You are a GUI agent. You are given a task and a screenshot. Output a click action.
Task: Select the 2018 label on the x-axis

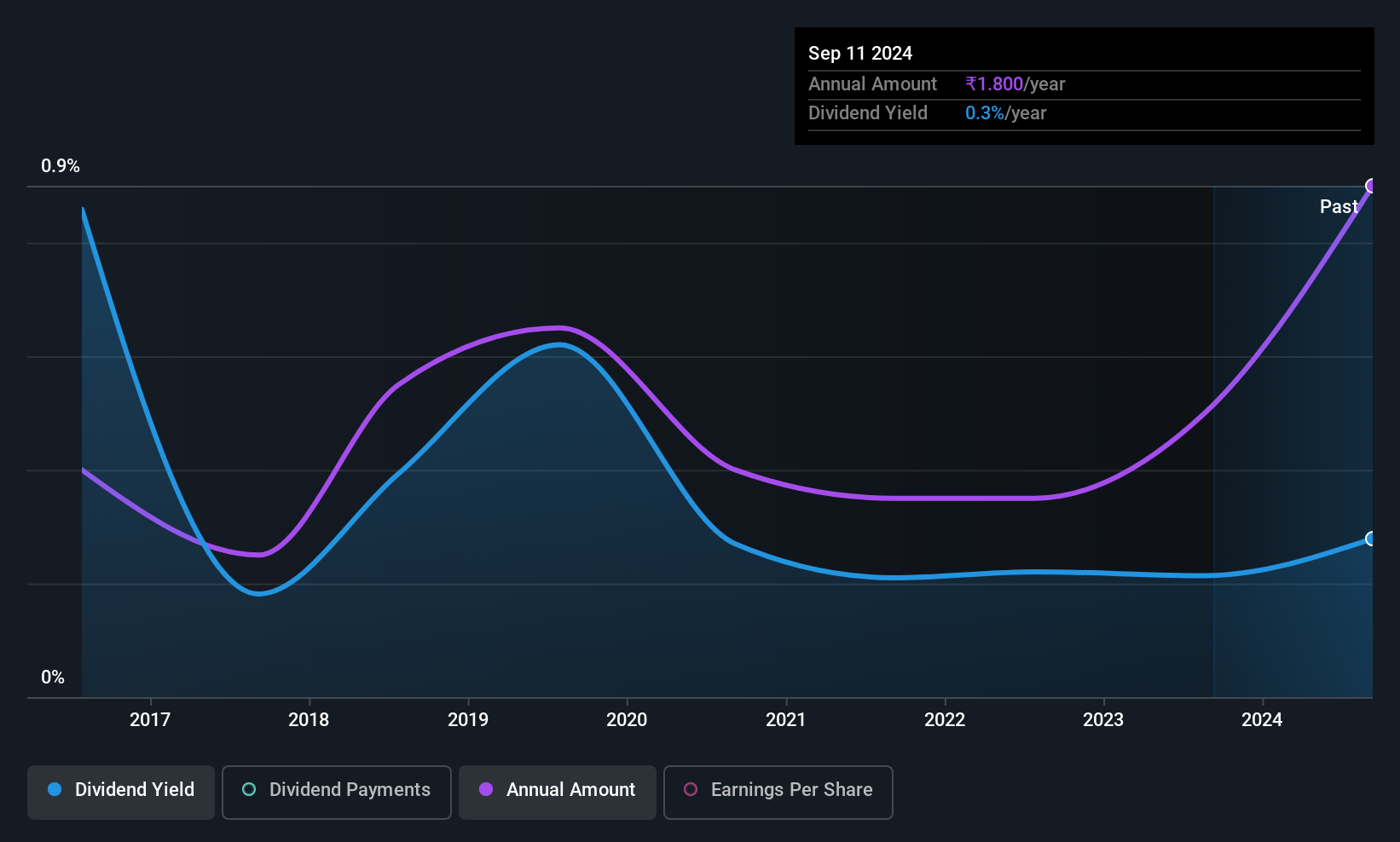[309, 720]
